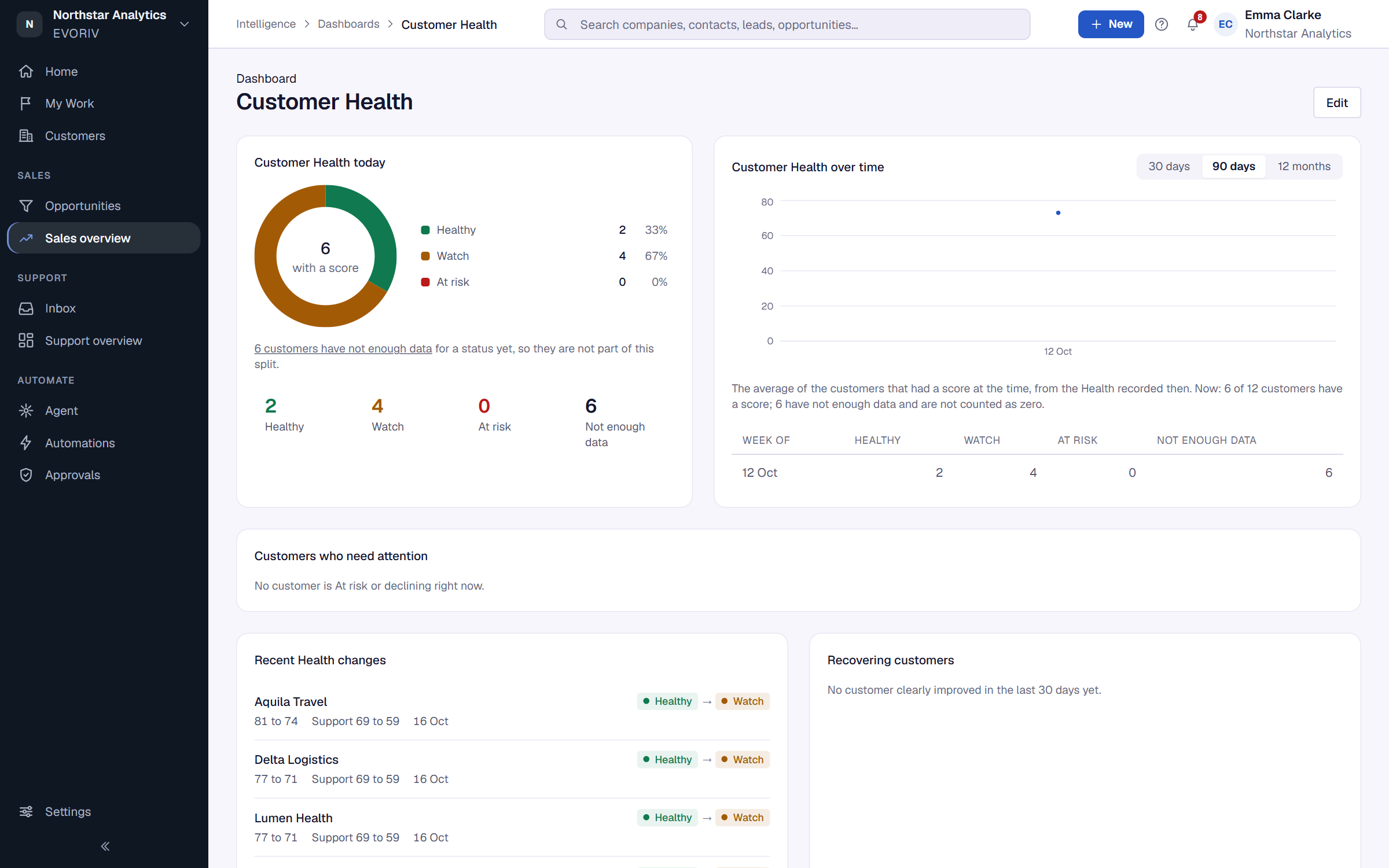Open the Customers building icon
The height and width of the screenshot is (868, 1389).
point(26,135)
